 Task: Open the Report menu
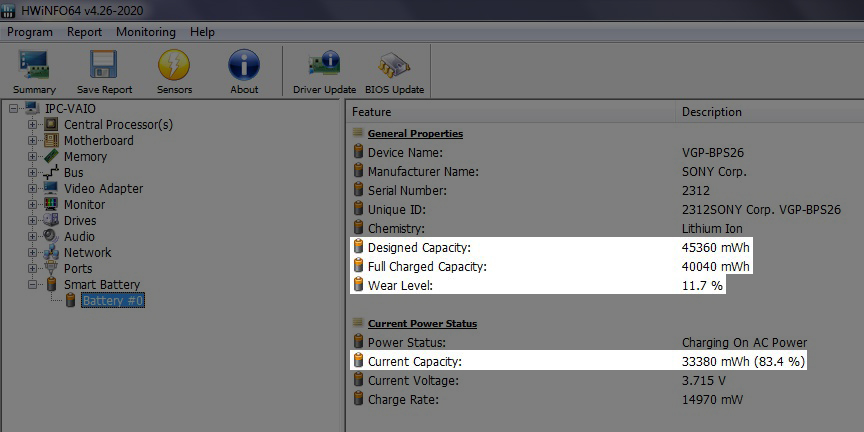(84, 32)
